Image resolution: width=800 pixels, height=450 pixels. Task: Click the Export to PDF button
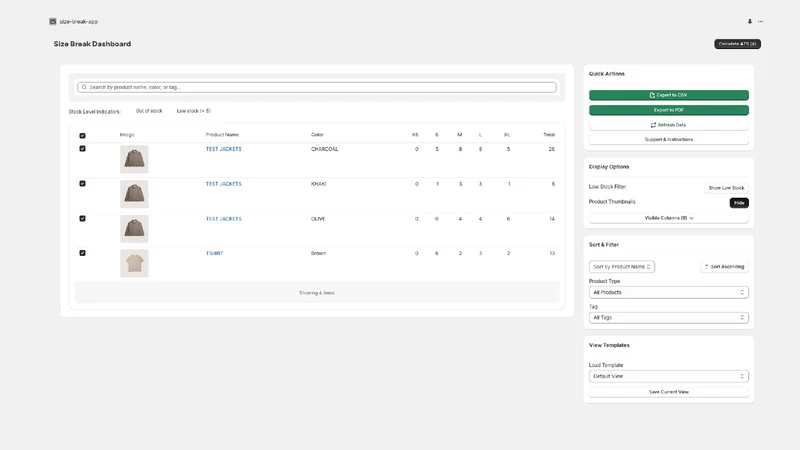coord(668,110)
